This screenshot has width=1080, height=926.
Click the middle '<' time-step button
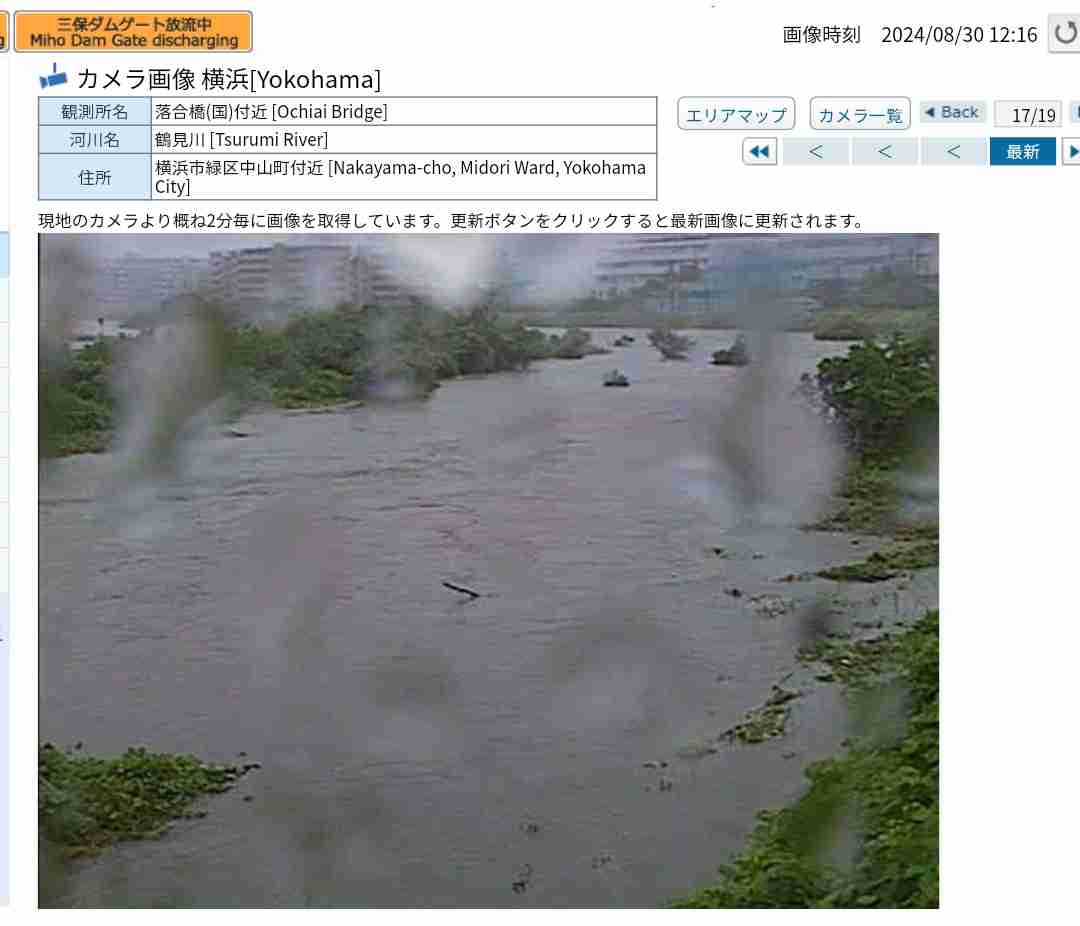point(884,152)
